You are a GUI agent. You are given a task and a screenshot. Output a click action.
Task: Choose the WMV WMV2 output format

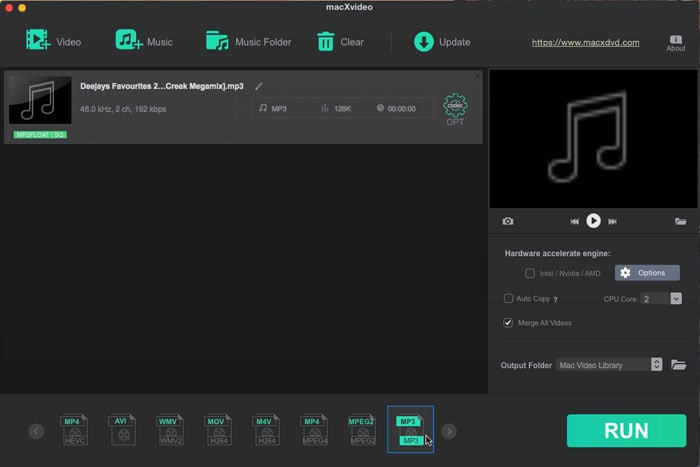[x=170, y=429]
